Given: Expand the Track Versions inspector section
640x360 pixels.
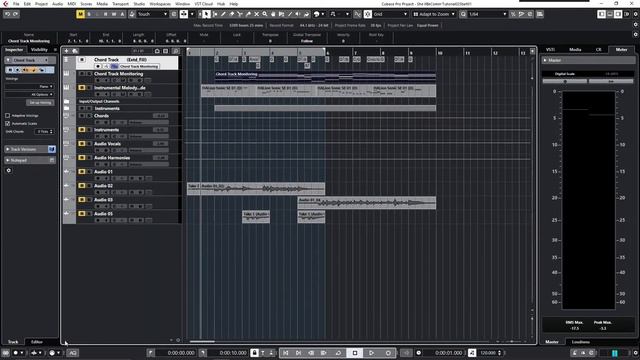Looking at the screenshot, I should point(29,149).
